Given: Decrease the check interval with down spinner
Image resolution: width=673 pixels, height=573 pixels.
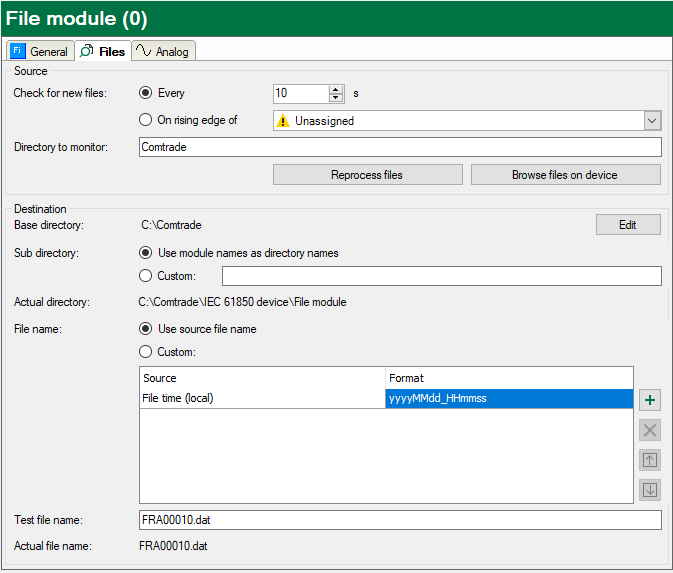Looking at the screenshot, I should pyautogui.click(x=336, y=98).
